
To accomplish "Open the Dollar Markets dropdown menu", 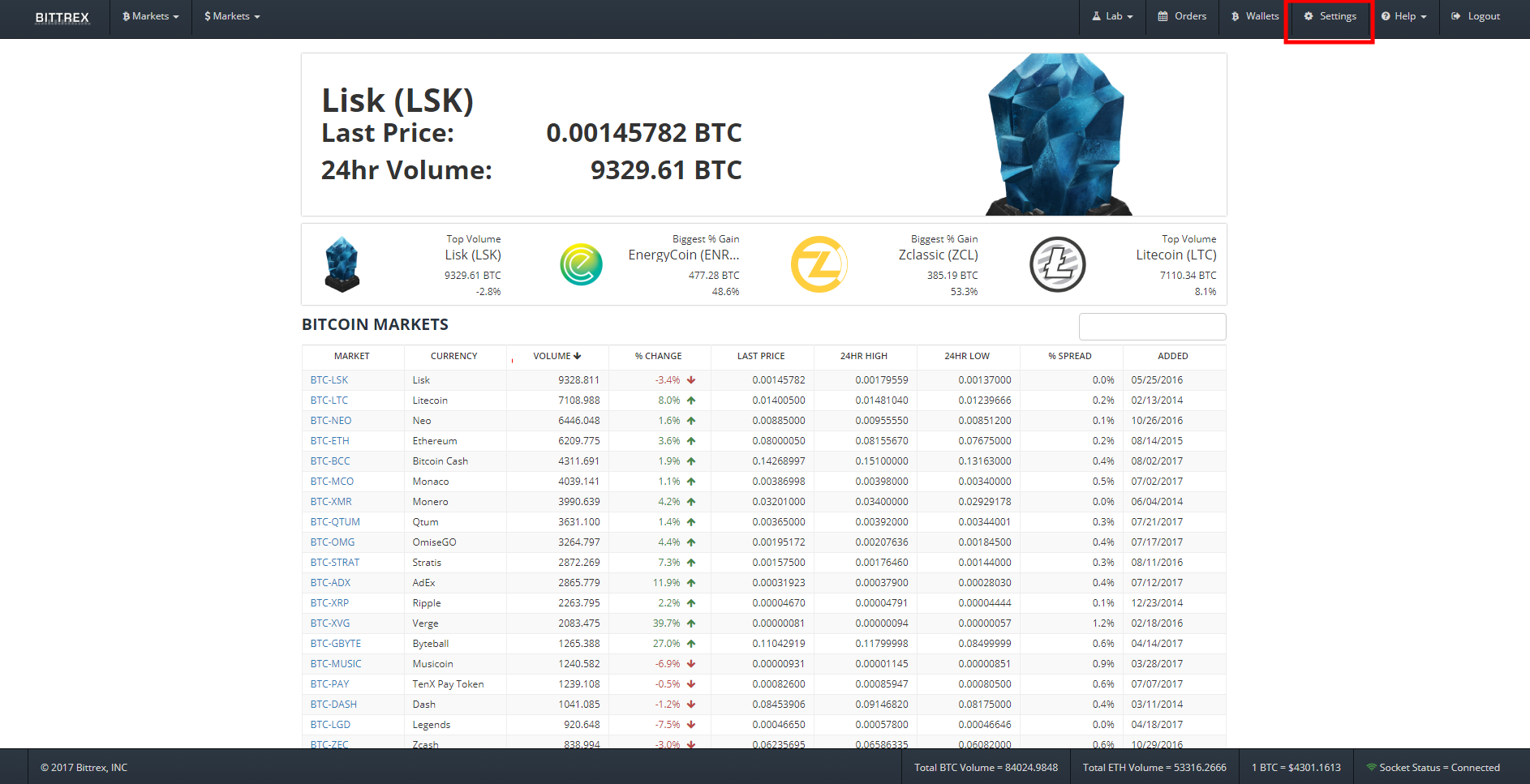I will (x=232, y=16).
